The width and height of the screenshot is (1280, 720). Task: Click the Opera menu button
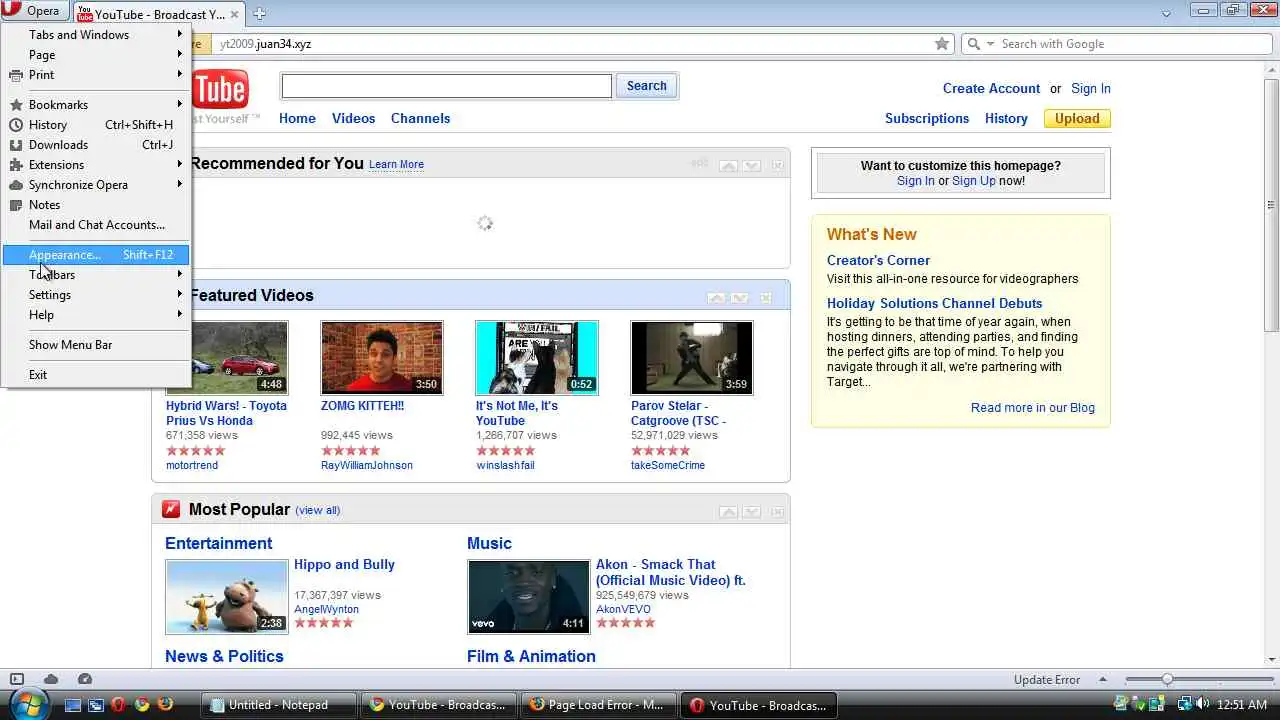point(36,11)
